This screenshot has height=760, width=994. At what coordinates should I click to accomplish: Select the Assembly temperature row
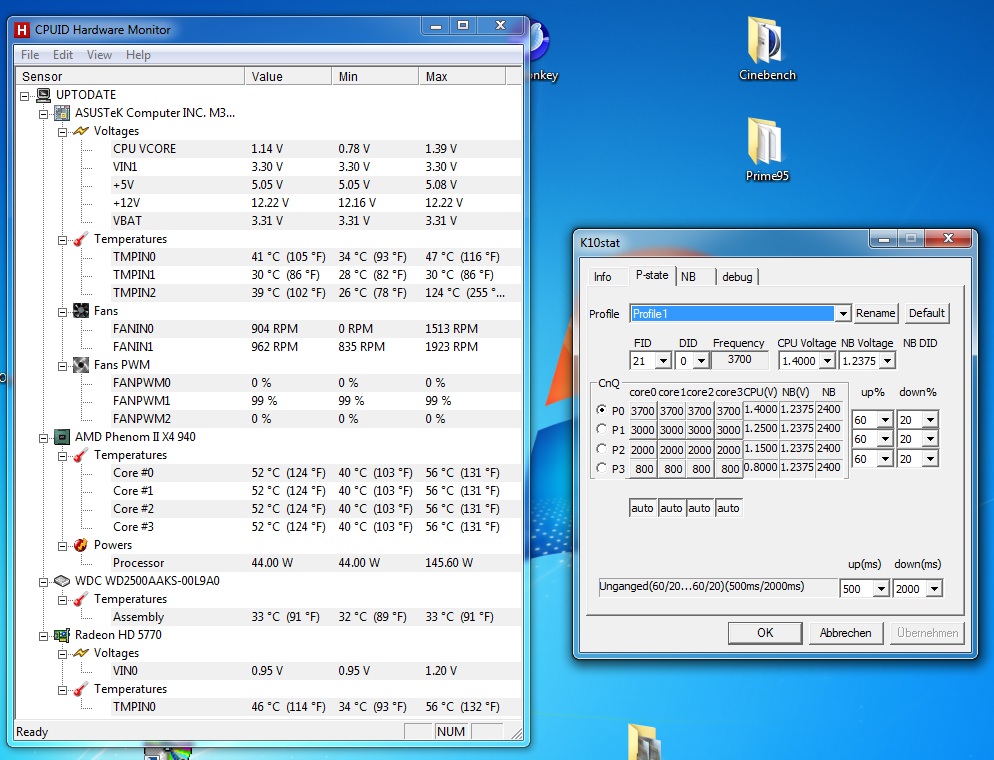pyautogui.click(x=316, y=617)
